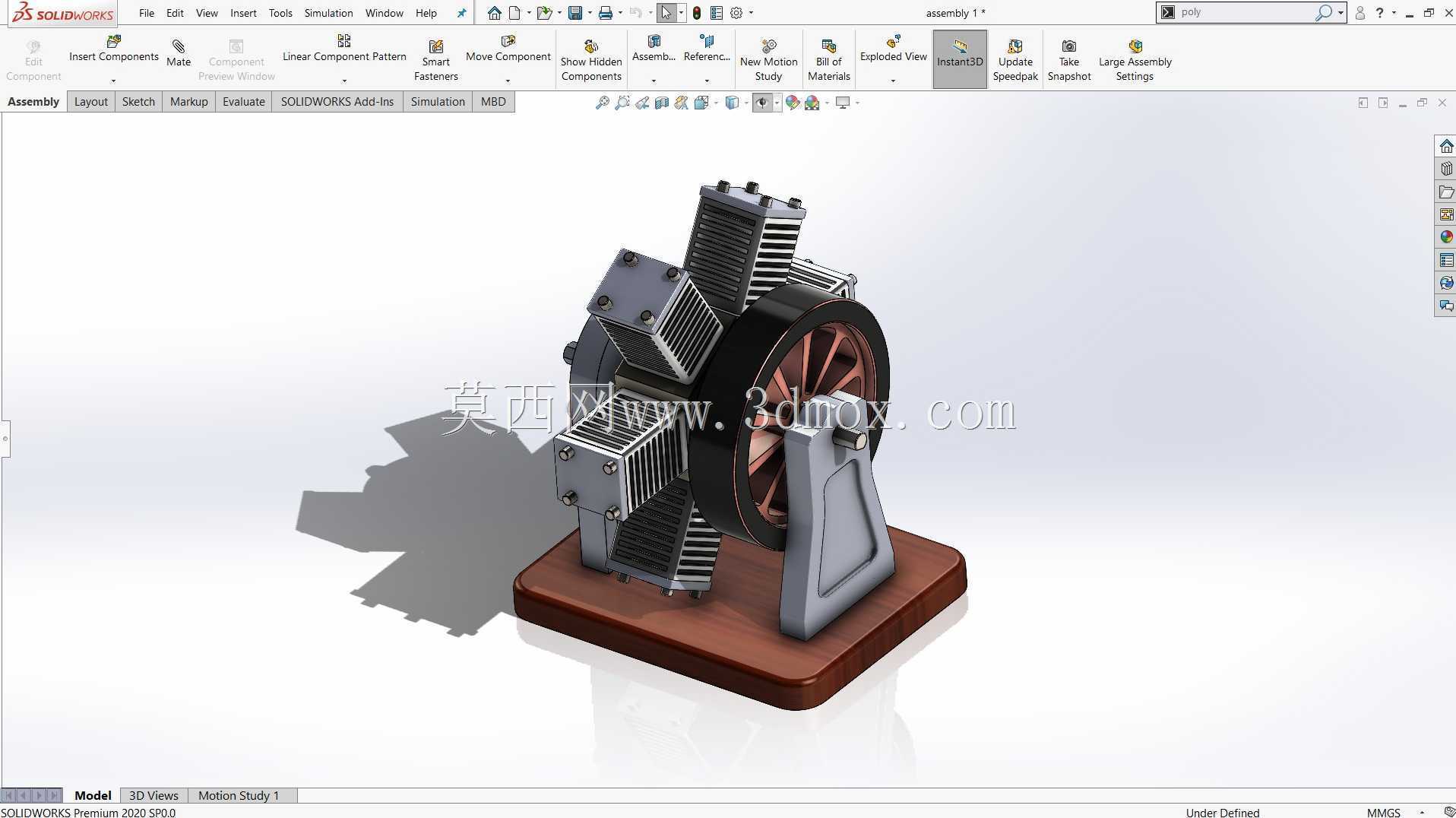Click Show Hidden Components
This screenshot has width=1456, height=818.
point(591,60)
